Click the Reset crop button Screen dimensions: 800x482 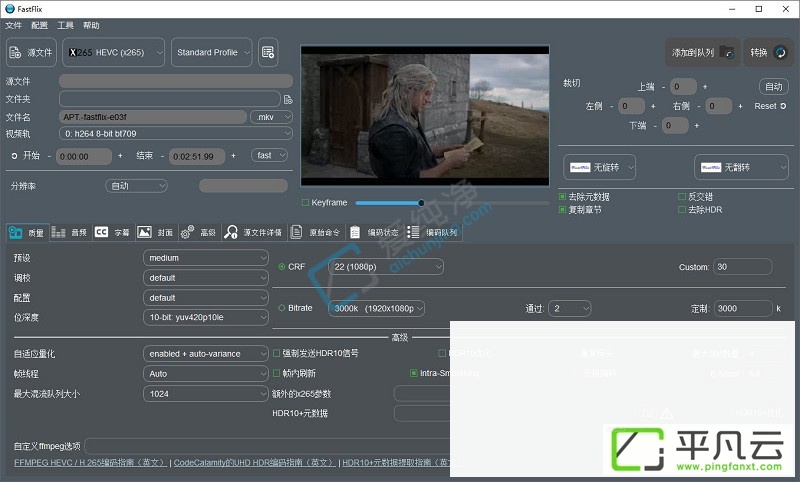(770, 106)
